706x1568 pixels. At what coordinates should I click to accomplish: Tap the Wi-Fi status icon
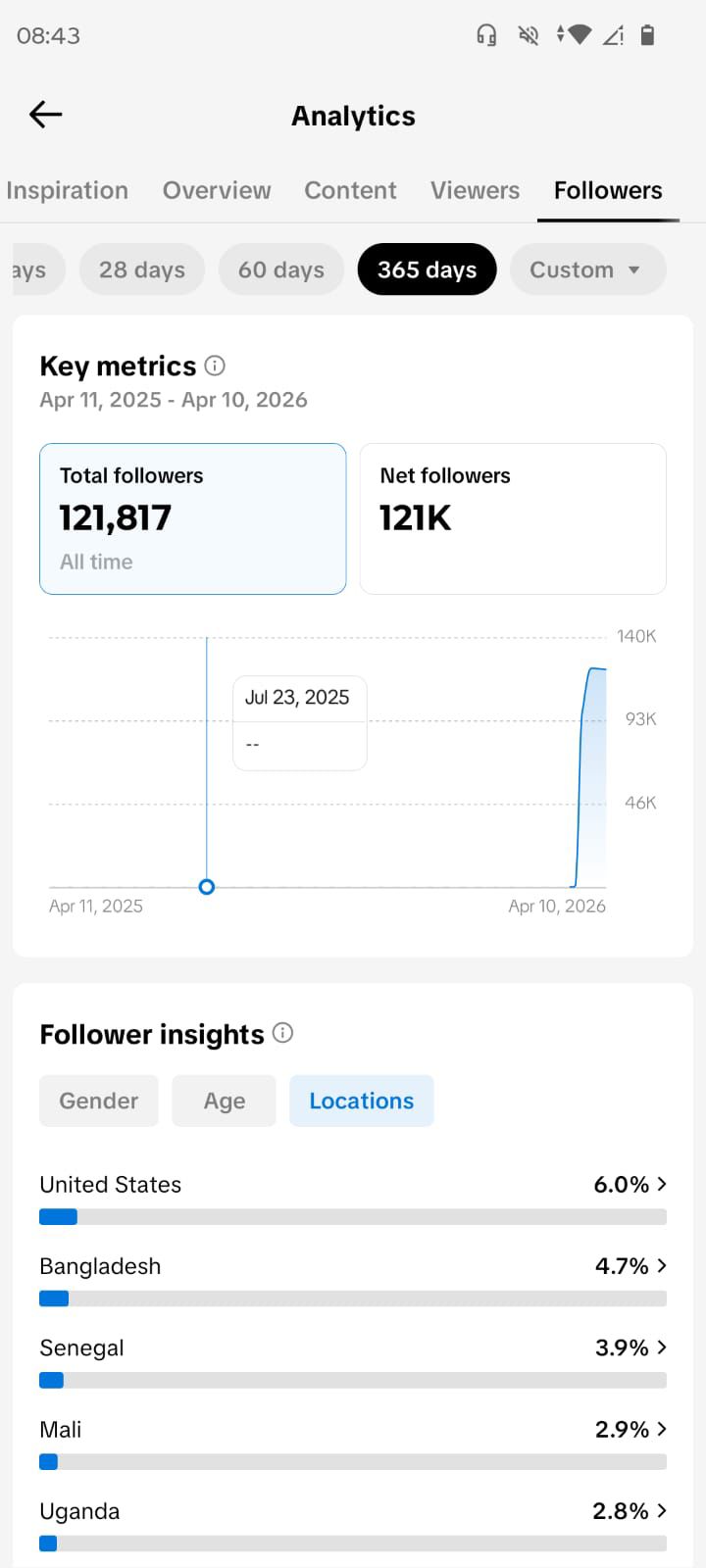pyautogui.click(x=579, y=35)
